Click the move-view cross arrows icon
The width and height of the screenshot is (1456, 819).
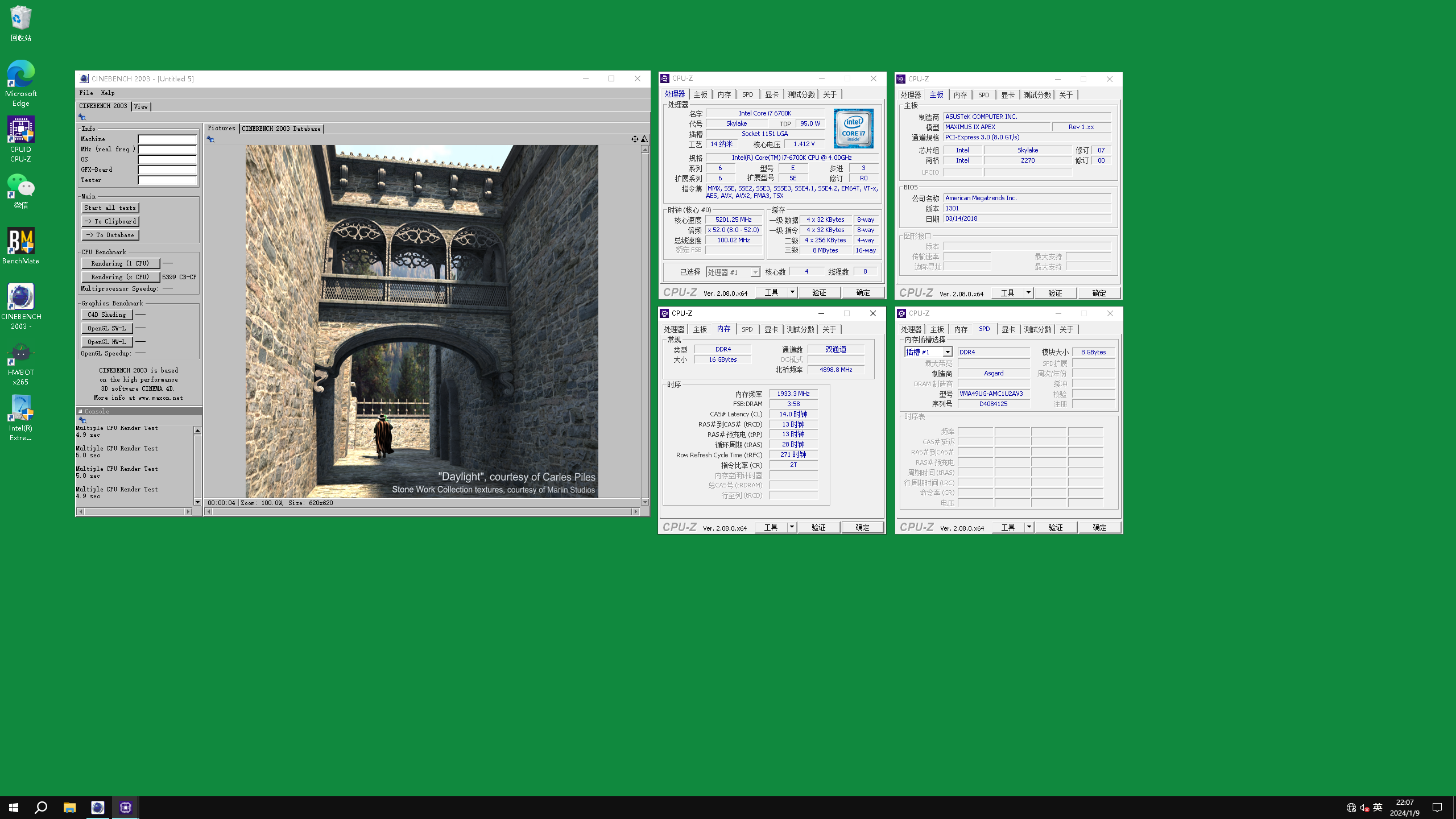(x=635, y=139)
